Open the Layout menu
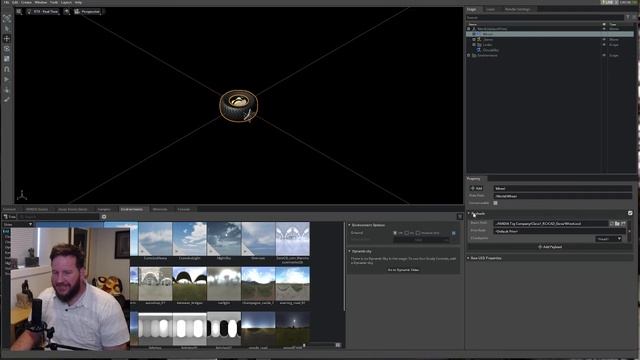The height and width of the screenshot is (360, 640). (66, 2)
